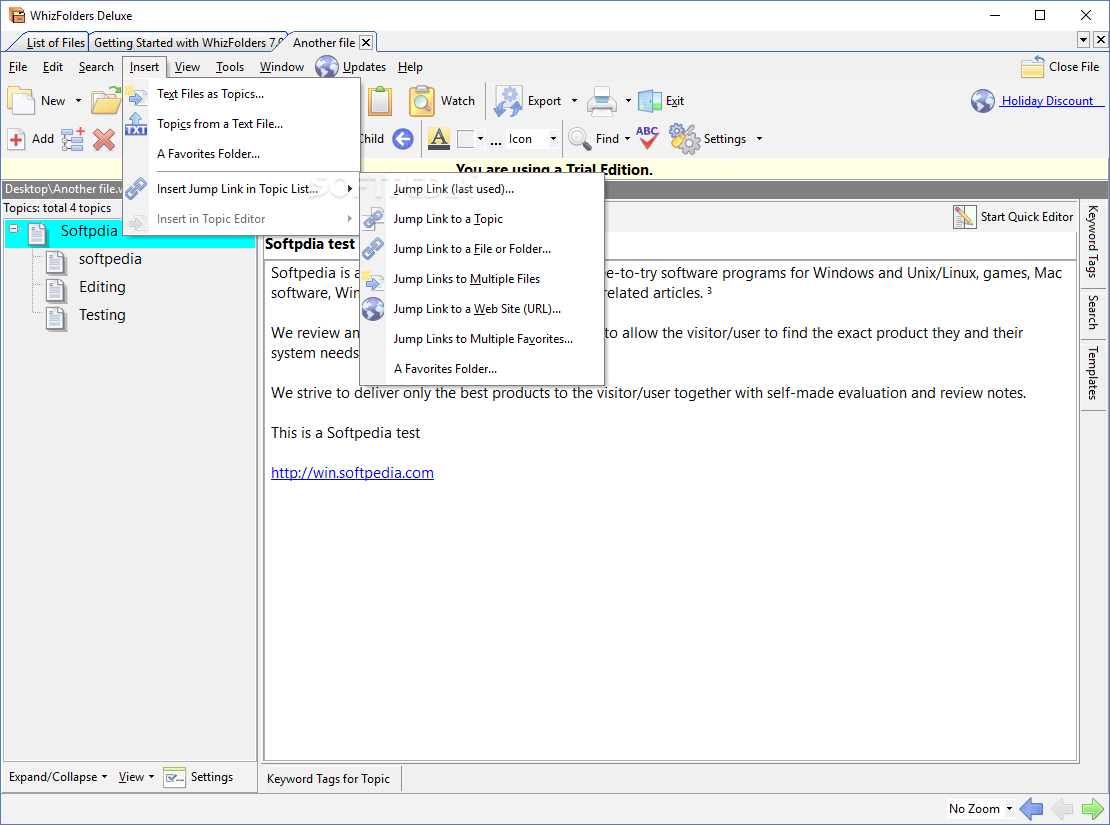
Task: Click the ABC spell check icon
Action: pyautogui.click(x=647, y=137)
